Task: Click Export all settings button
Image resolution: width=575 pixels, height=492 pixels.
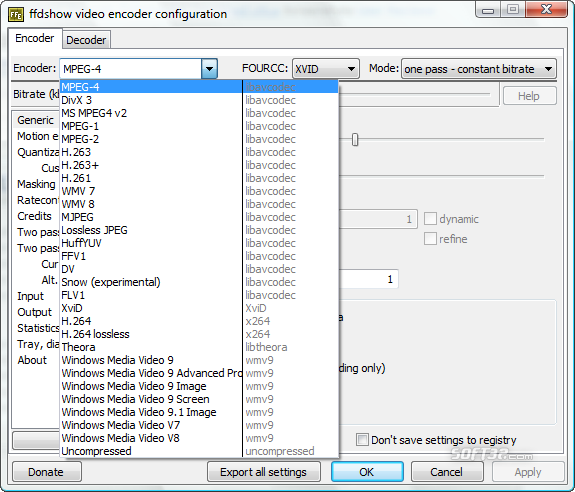Action: tap(264, 472)
